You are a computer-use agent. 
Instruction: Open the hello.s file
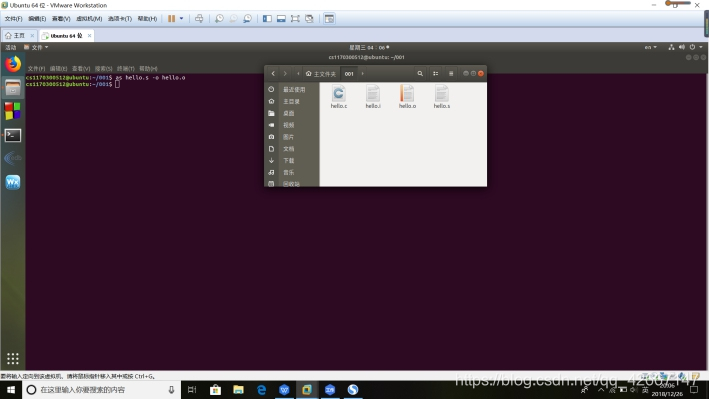(x=442, y=97)
